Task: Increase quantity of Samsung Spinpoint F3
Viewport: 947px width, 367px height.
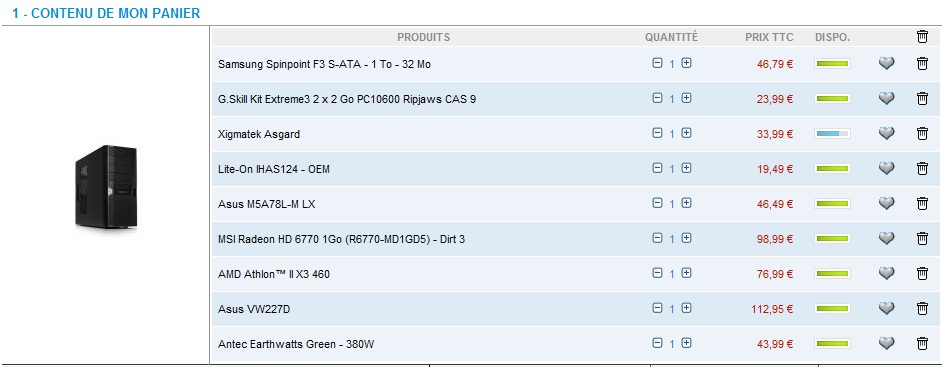Action: 686,63
